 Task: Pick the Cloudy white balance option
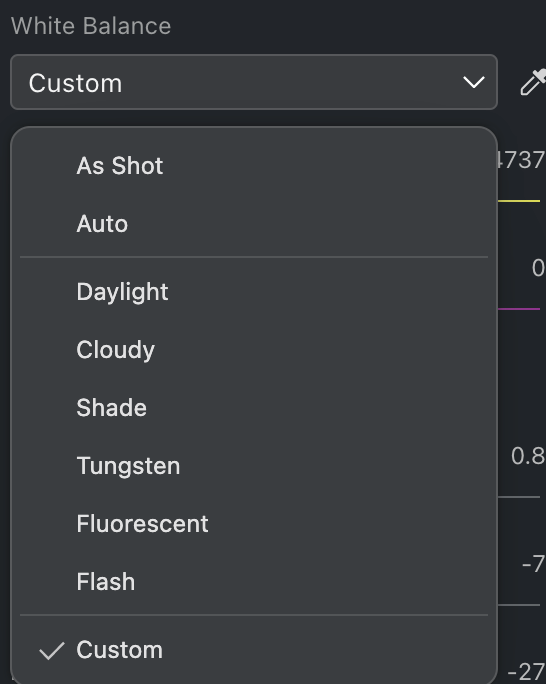[254, 349]
